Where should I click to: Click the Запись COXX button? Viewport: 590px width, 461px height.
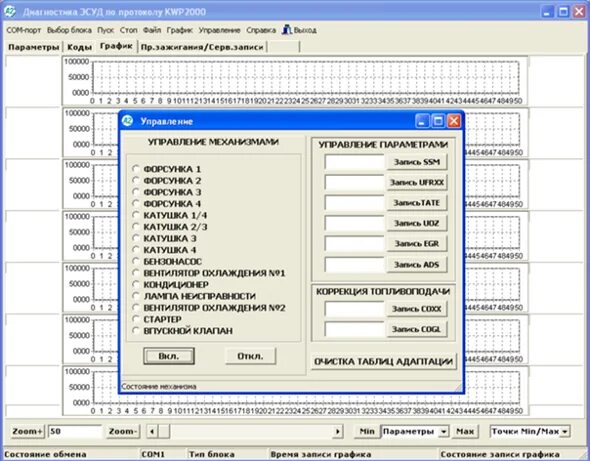[417, 309]
